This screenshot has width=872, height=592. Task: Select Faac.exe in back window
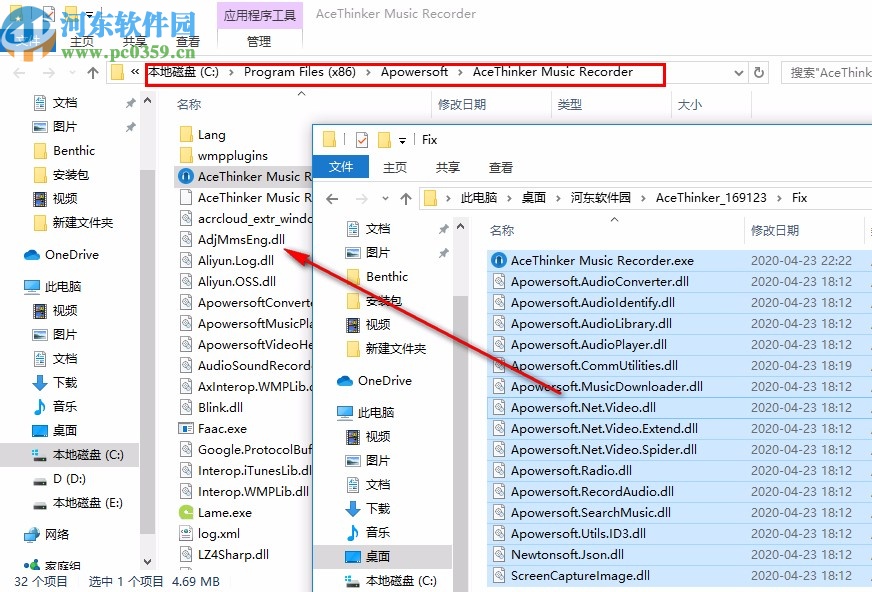(x=222, y=429)
